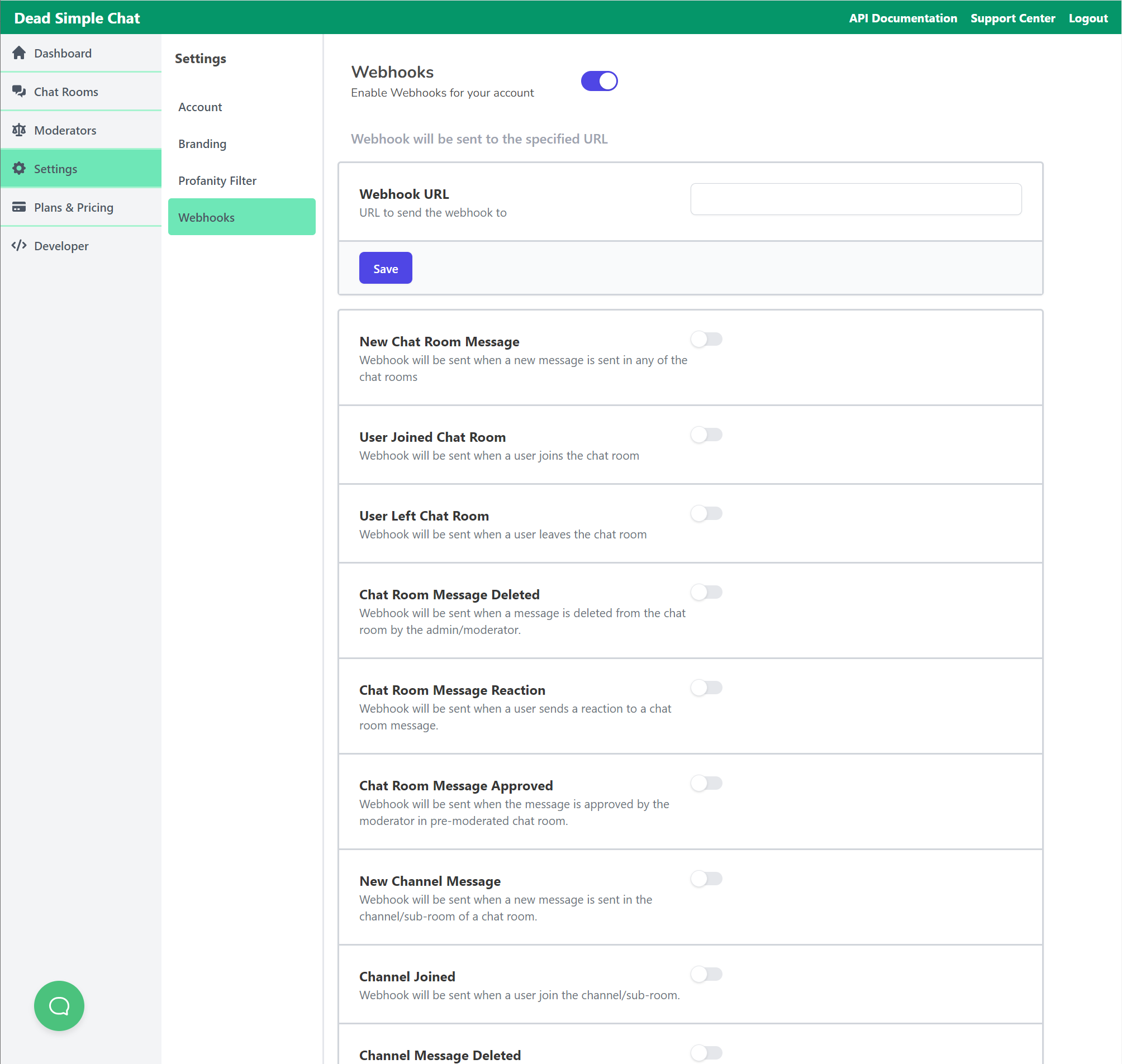Click the Dead Simple Chat logo
1122x1064 pixels.
(77, 17)
